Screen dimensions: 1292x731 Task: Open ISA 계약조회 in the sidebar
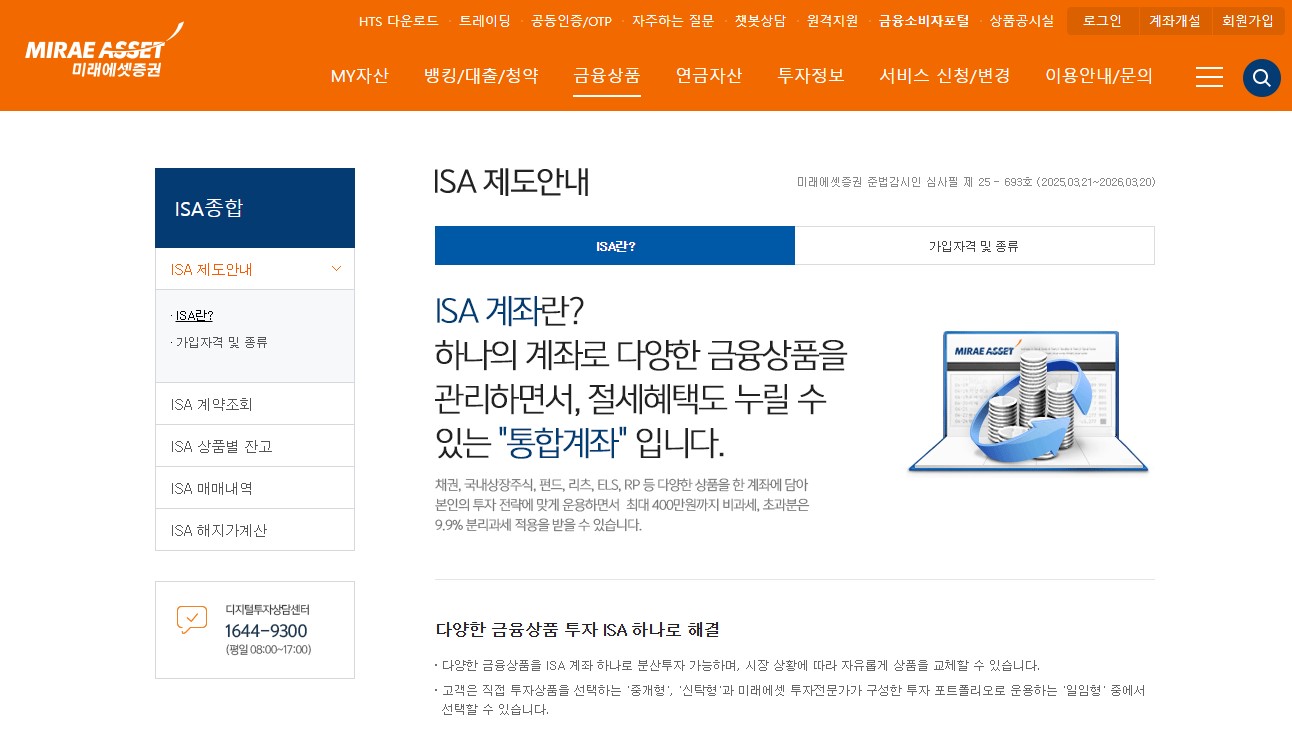click(255, 404)
